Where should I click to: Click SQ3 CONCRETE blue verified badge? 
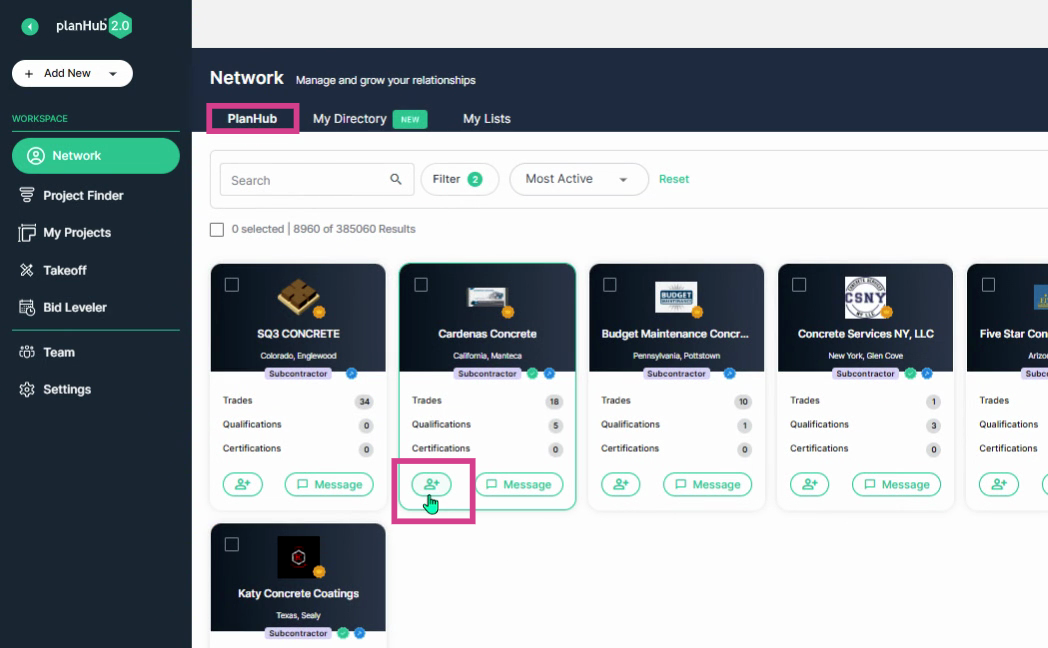coord(351,373)
